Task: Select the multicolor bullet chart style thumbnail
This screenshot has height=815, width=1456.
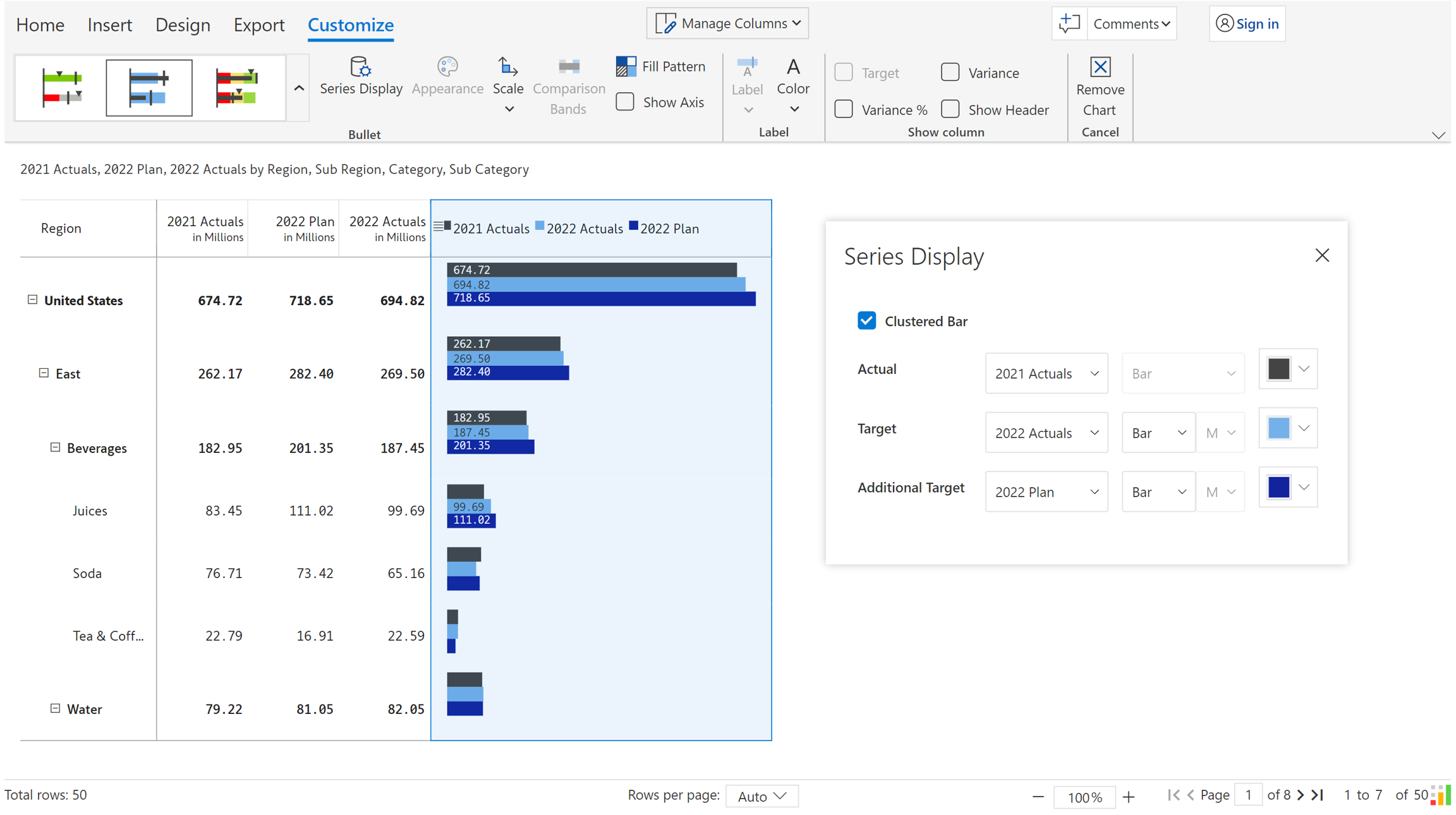Action: [x=237, y=88]
